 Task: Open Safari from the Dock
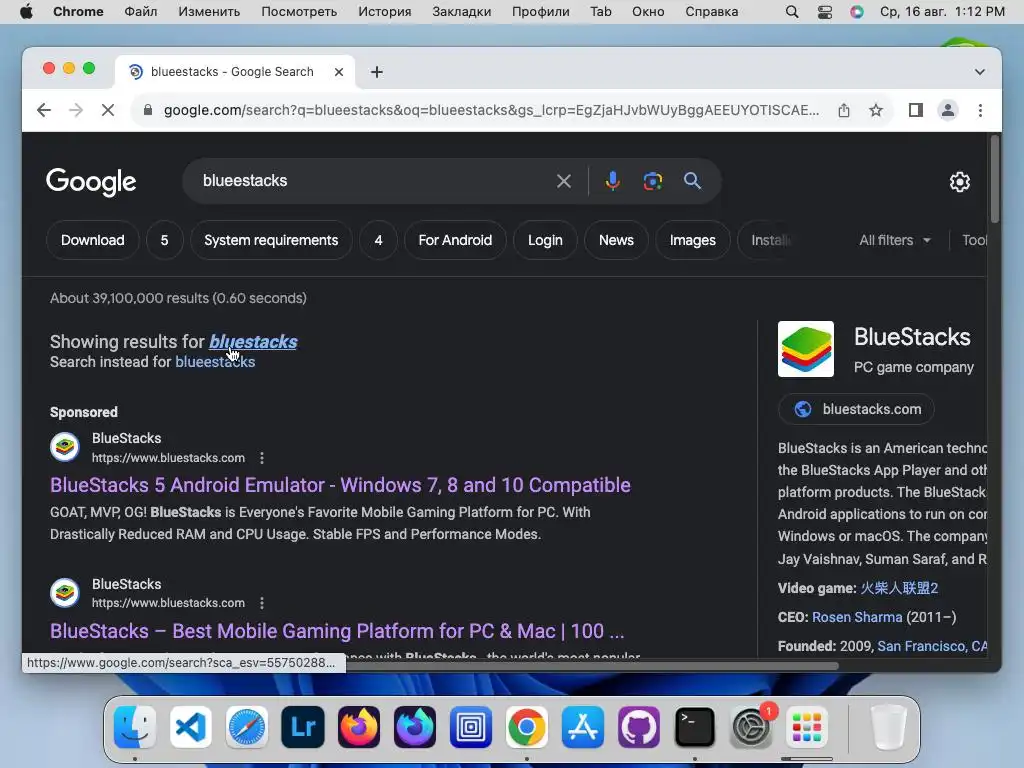pos(247,727)
